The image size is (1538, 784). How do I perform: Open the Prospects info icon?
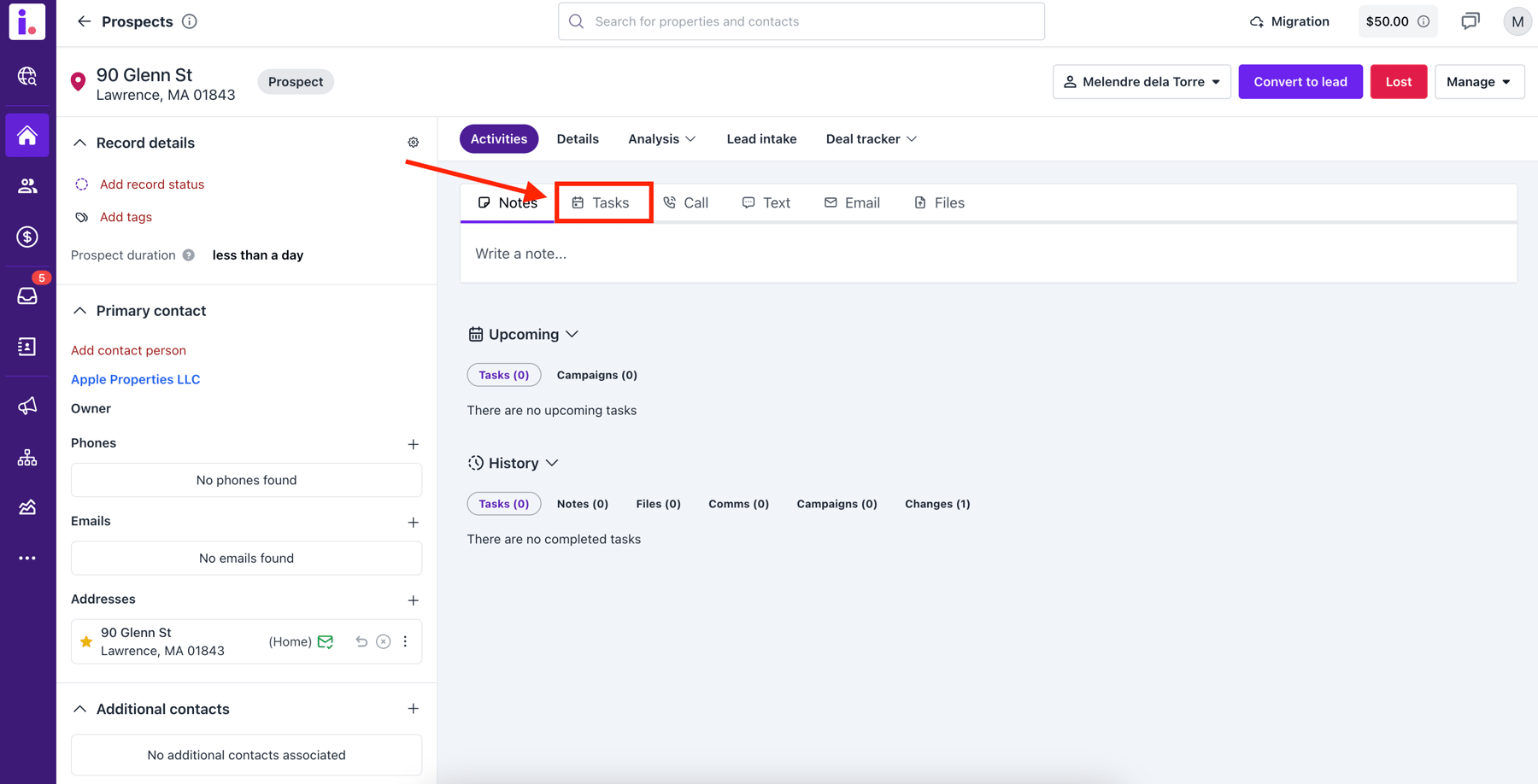click(190, 21)
